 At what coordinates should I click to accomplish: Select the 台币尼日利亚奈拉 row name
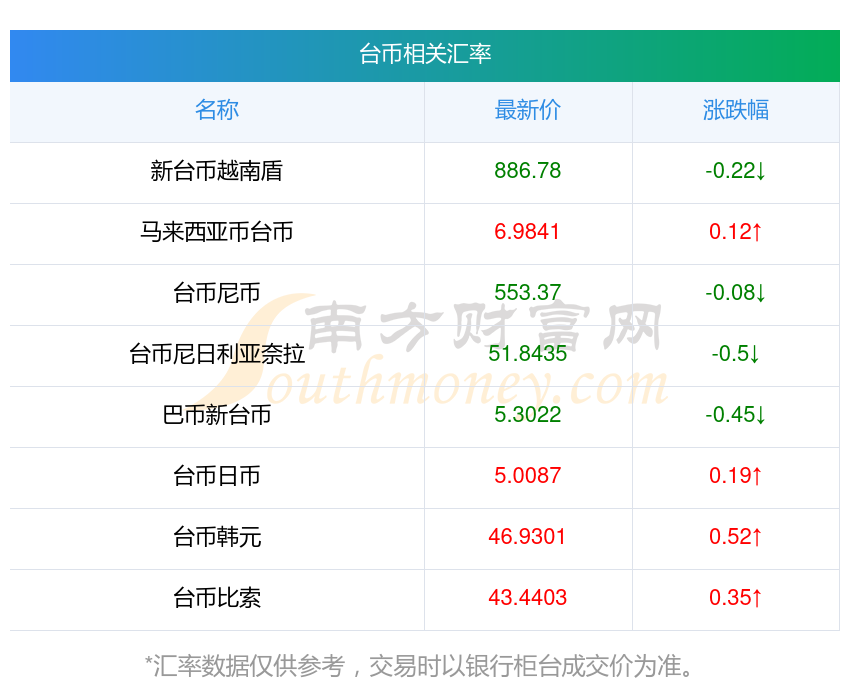click(217, 354)
